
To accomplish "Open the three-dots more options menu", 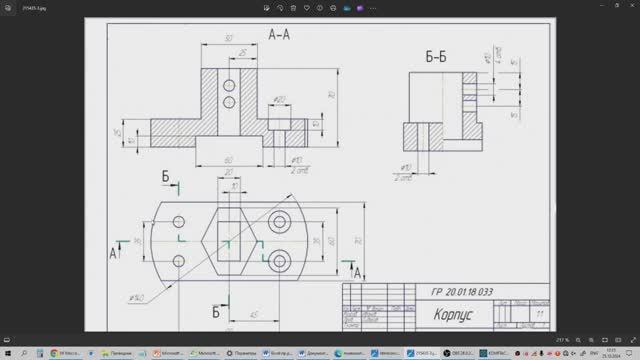I will click(373, 8).
